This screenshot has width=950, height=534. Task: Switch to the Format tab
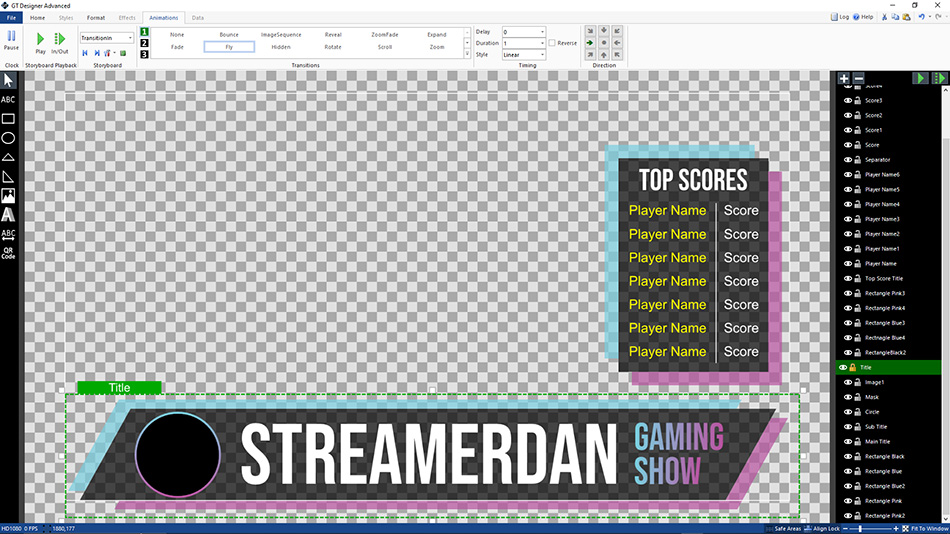point(95,18)
